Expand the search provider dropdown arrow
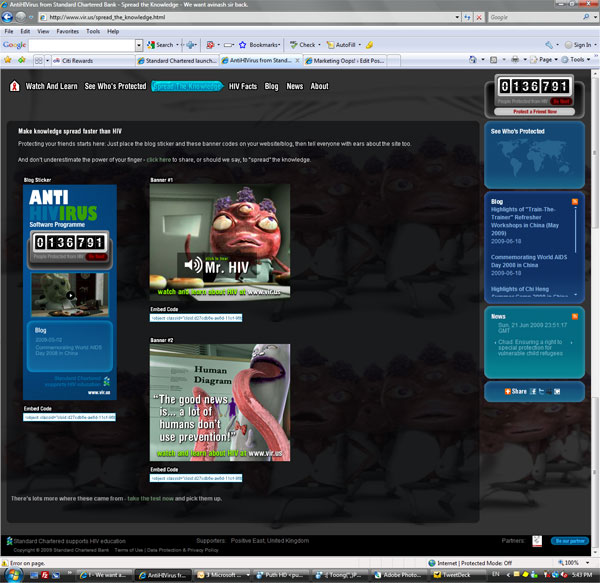This screenshot has height=583, width=600. click(595, 17)
